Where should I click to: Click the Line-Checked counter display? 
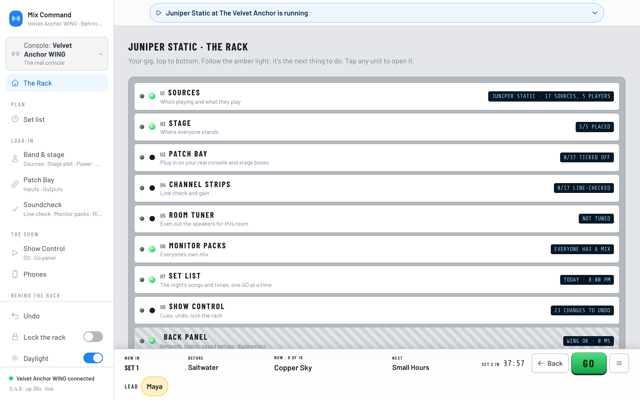[x=584, y=188]
